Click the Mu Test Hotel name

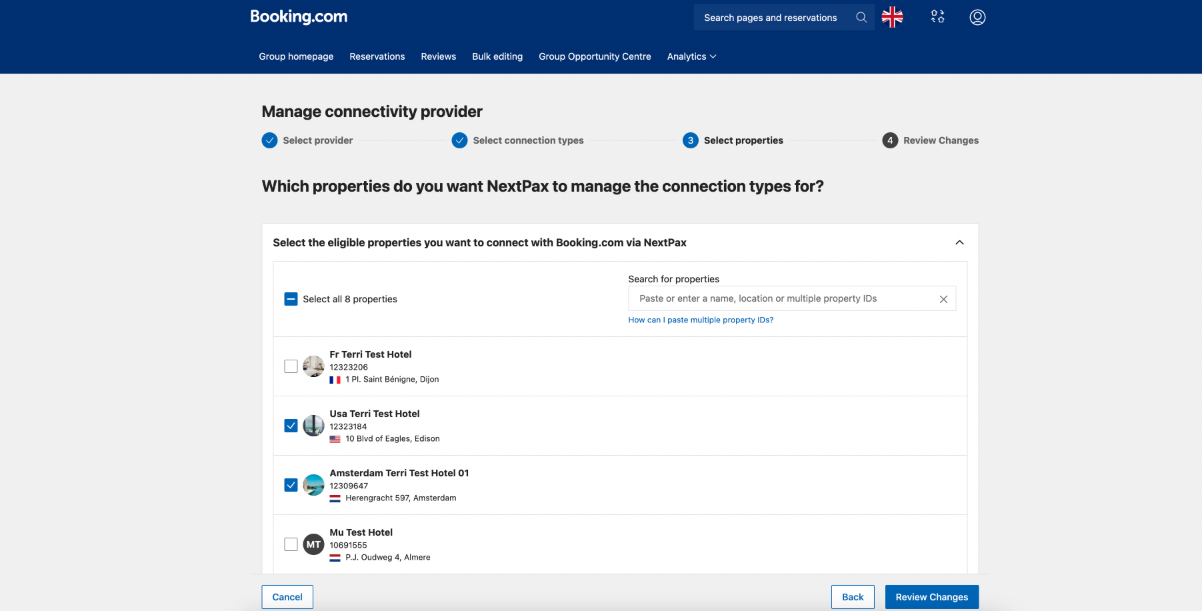[361, 533]
